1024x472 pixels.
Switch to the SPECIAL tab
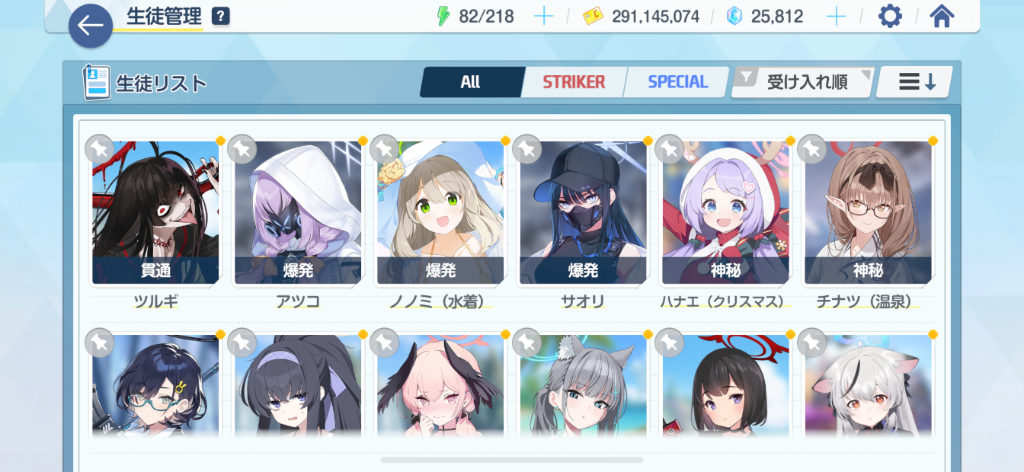pos(677,82)
